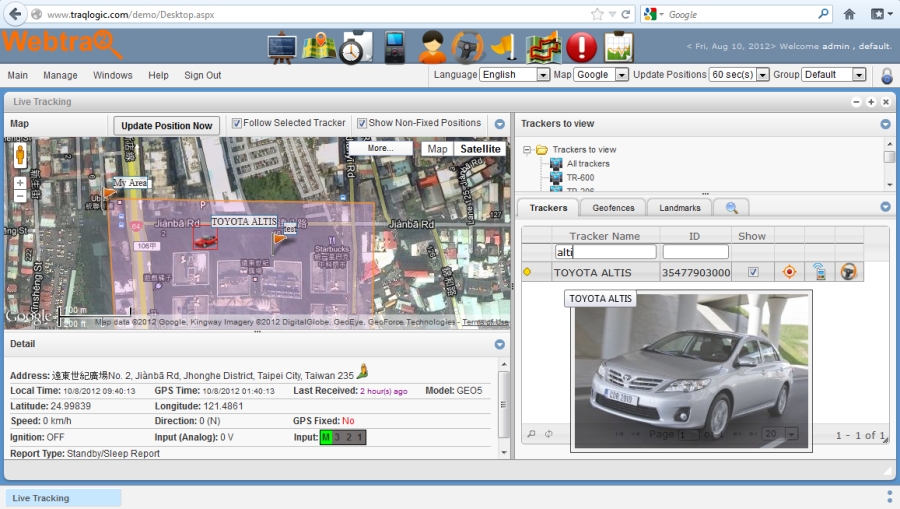Collapse the Trackers to view panel

click(x=885, y=124)
